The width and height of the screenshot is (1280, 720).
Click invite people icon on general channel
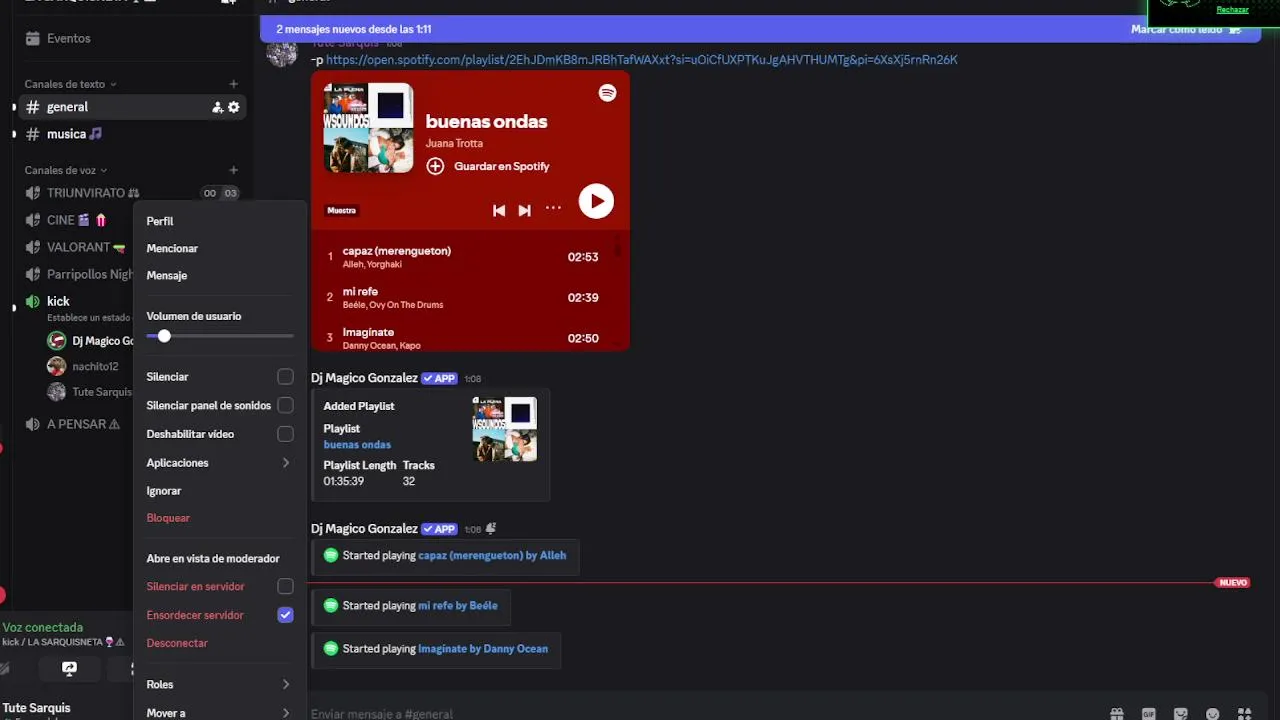[217, 107]
